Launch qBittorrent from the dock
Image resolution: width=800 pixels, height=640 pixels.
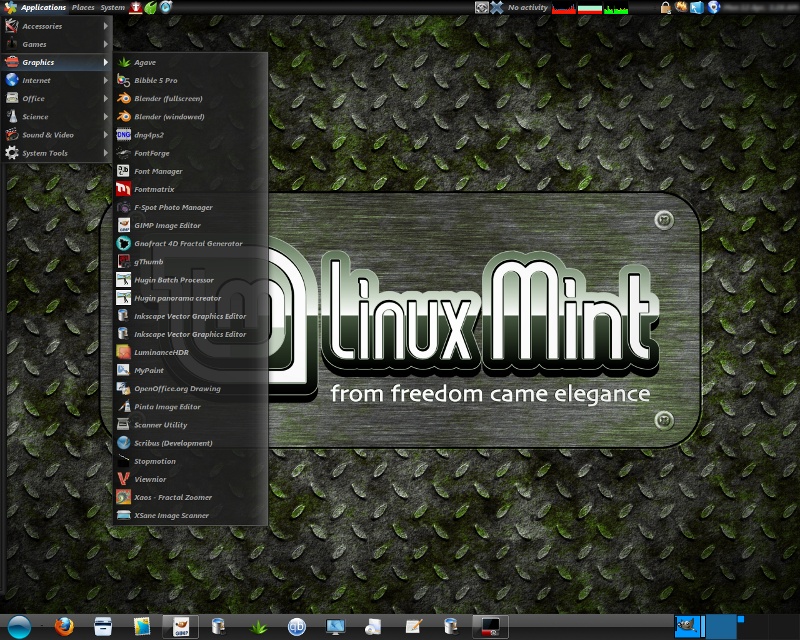[297, 626]
